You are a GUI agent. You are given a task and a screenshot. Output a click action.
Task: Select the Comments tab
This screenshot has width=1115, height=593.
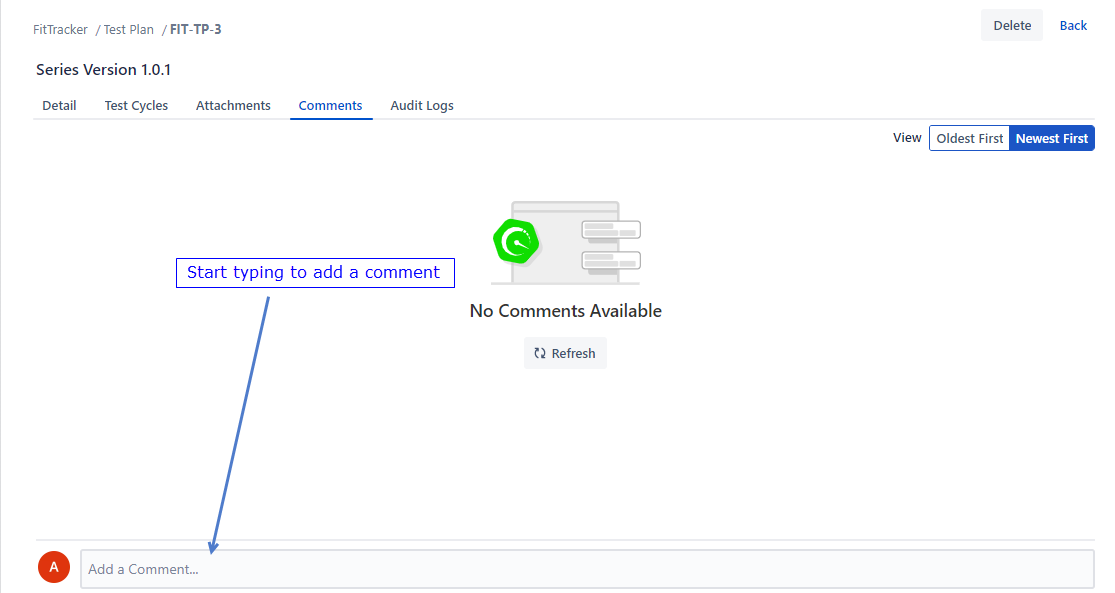(x=331, y=105)
